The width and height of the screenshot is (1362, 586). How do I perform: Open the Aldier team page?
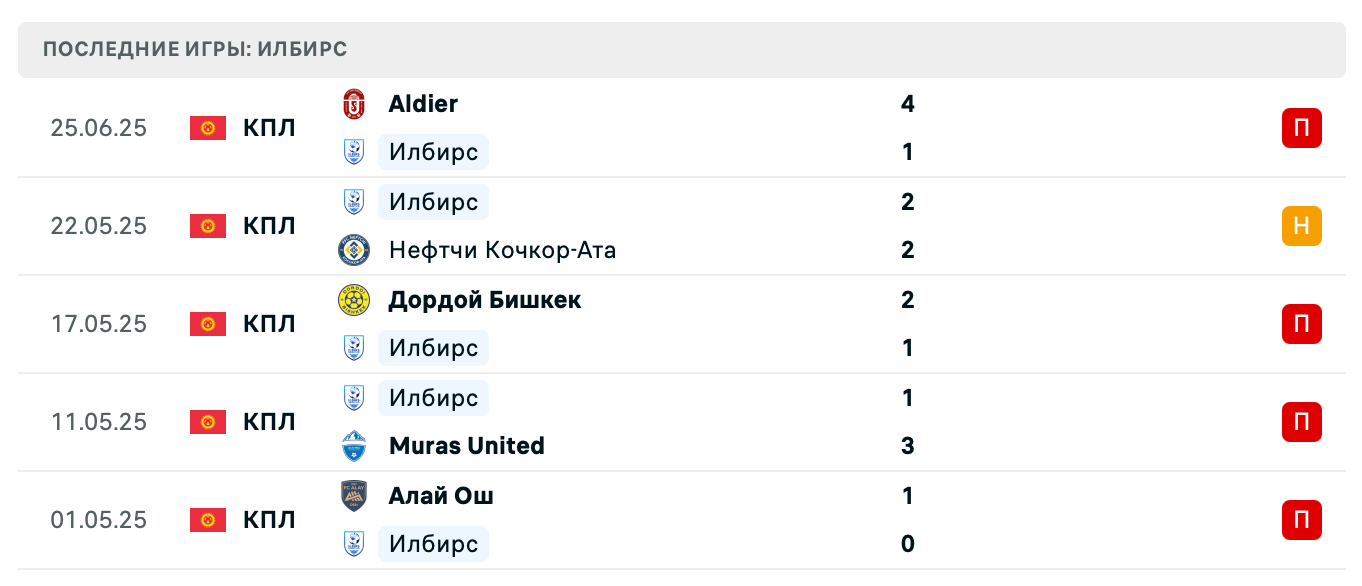pos(423,104)
